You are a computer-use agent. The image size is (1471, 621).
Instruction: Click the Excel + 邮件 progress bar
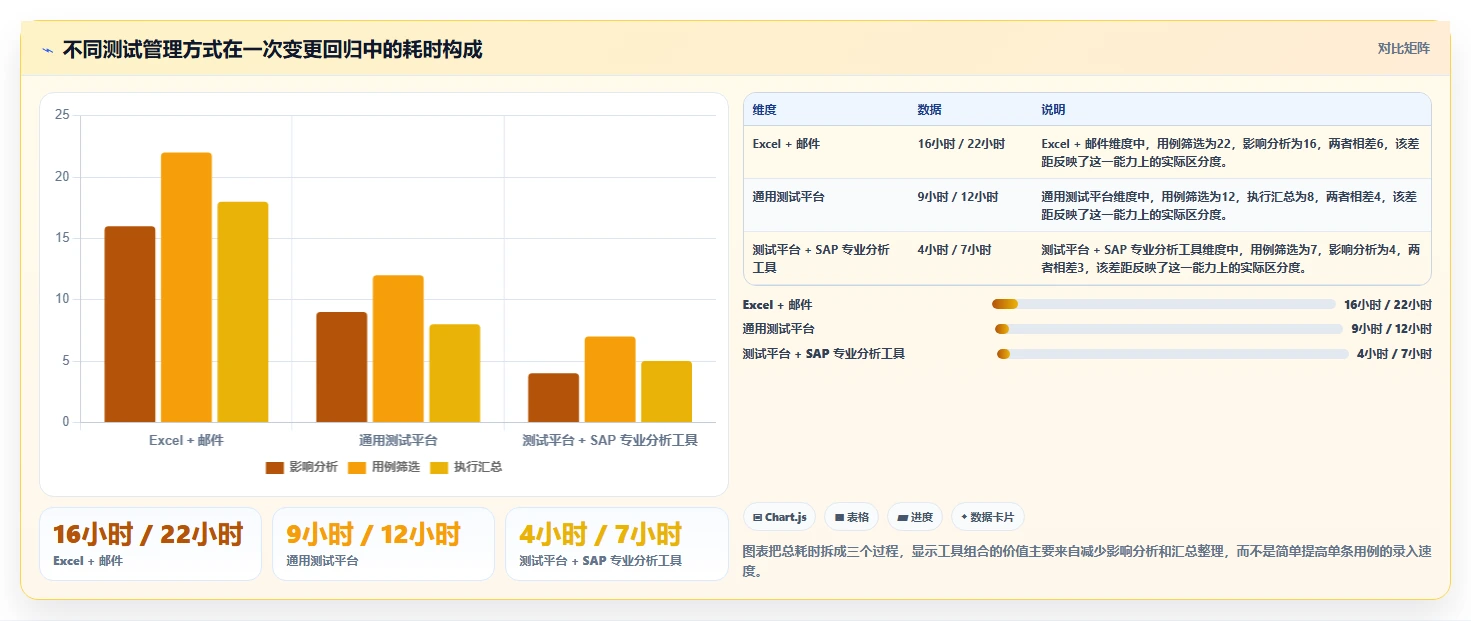[1163, 304]
